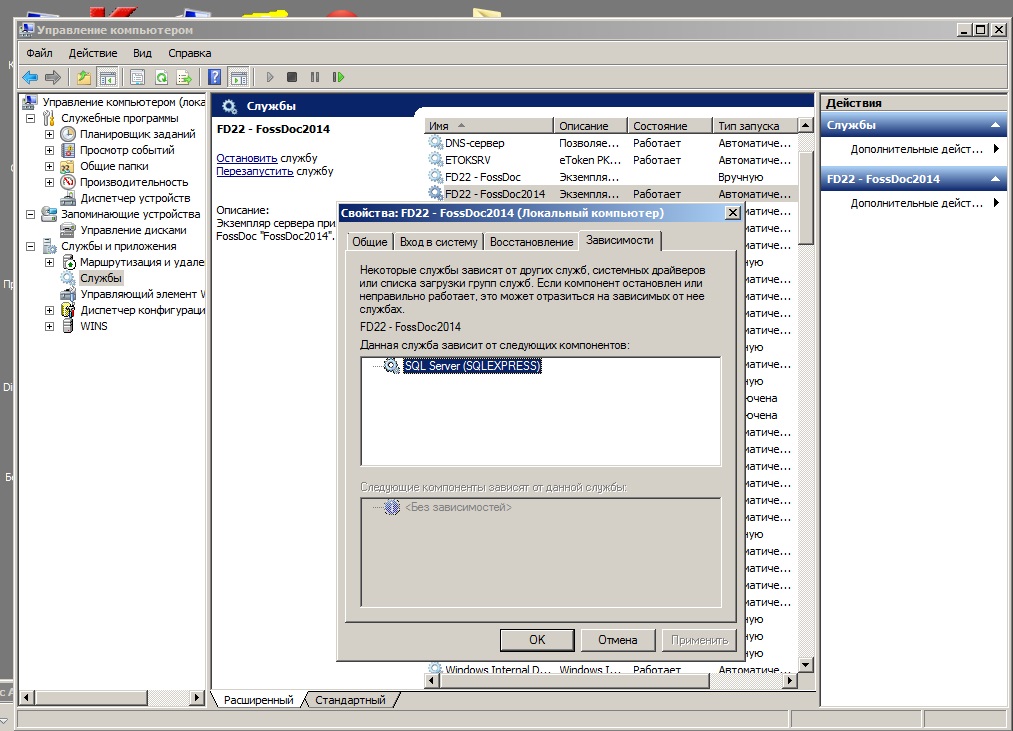This screenshot has width=1013, height=731.
Task: Open the Properties toolbar icon
Action: [x=137, y=77]
